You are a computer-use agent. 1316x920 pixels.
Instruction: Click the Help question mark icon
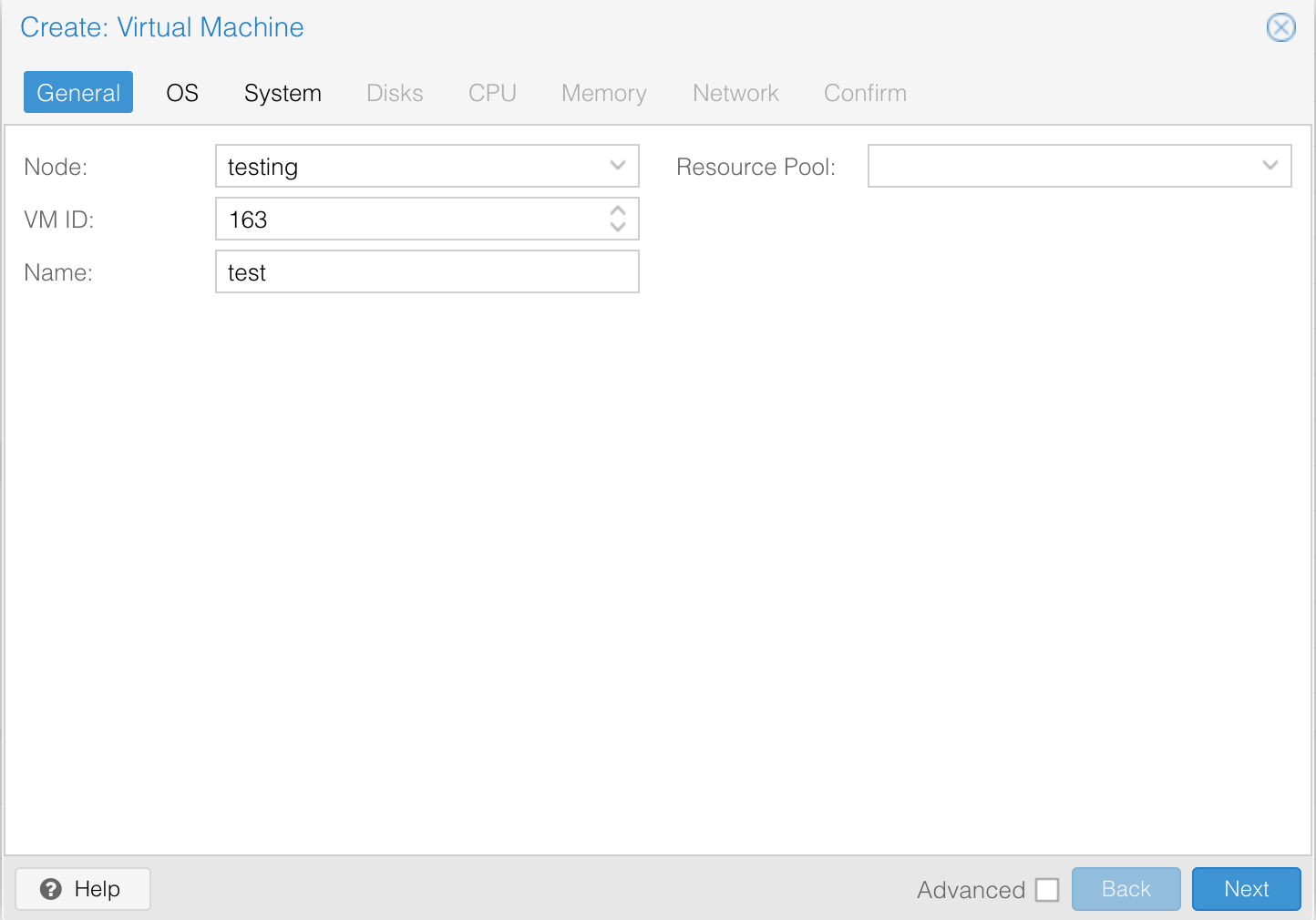(x=52, y=889)
